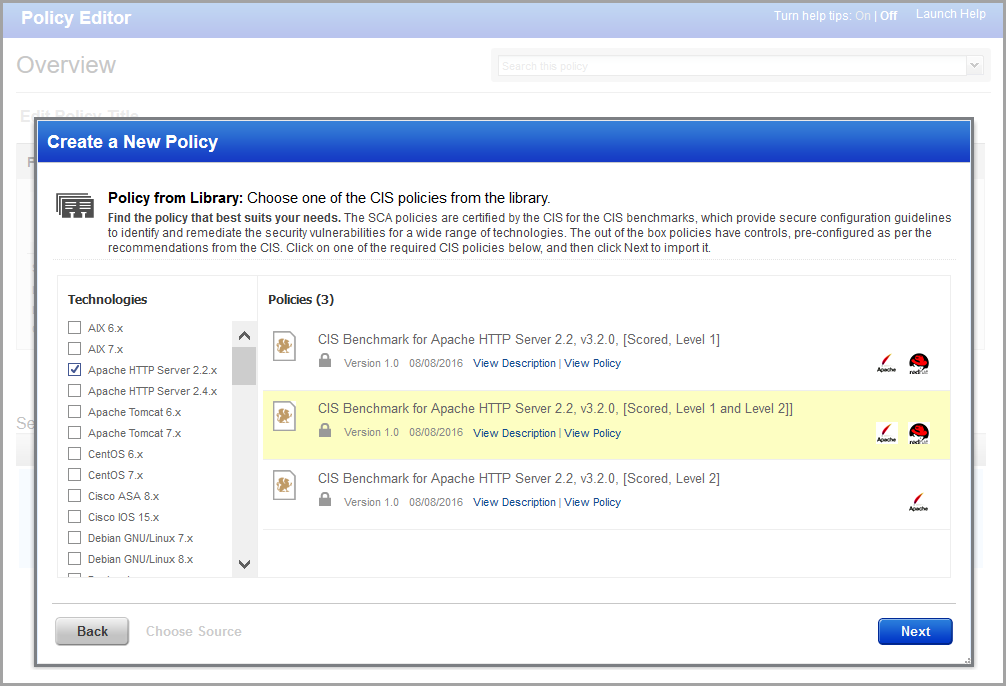1006x686 pixels.
Task: Turn help tips Off
Action: 889,15
